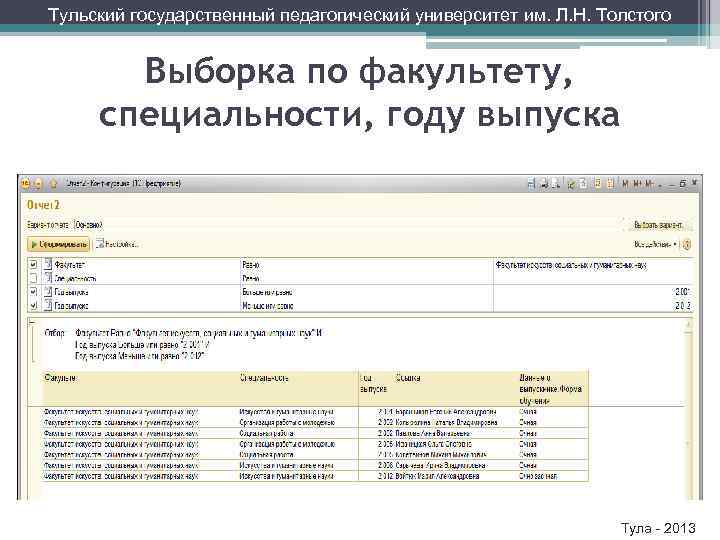
Task: Click the document icon in the Факультет filter row
Action: click(x=48, y=264)
